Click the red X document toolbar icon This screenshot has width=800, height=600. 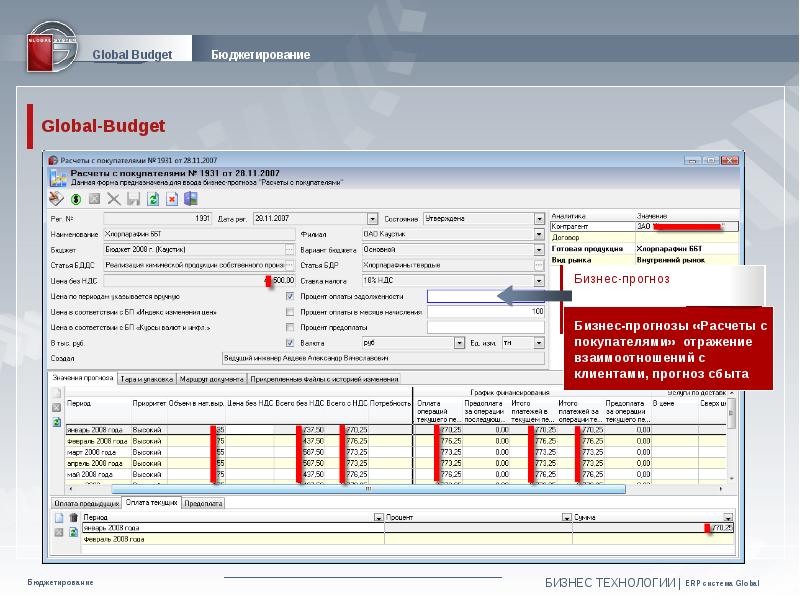click(x=172, y=199)
